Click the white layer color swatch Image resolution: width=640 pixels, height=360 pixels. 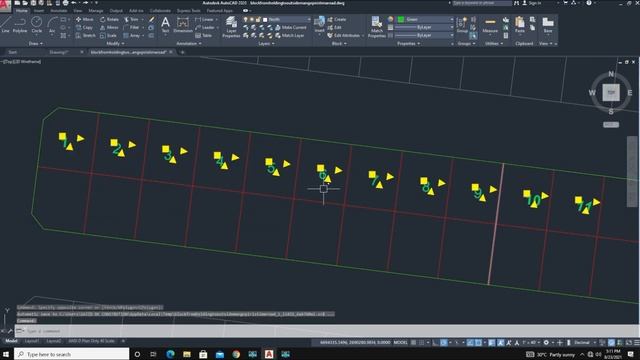(265, 19)
